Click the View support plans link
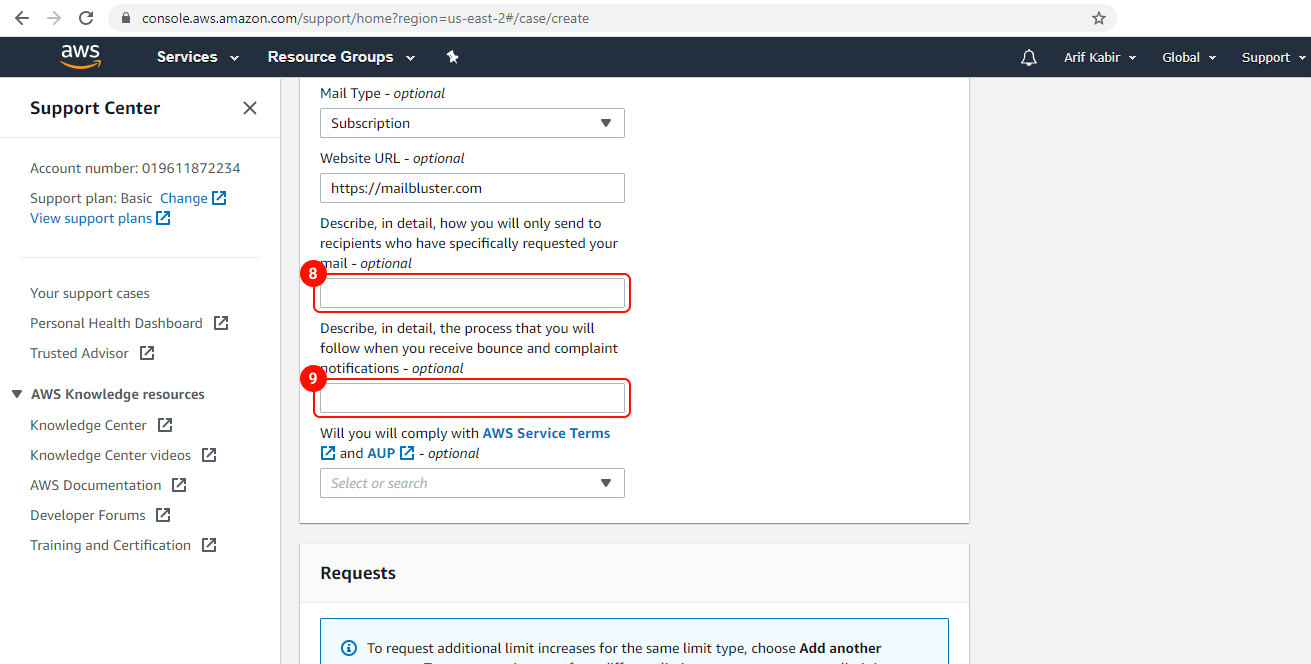 click(x=91, y=218)
